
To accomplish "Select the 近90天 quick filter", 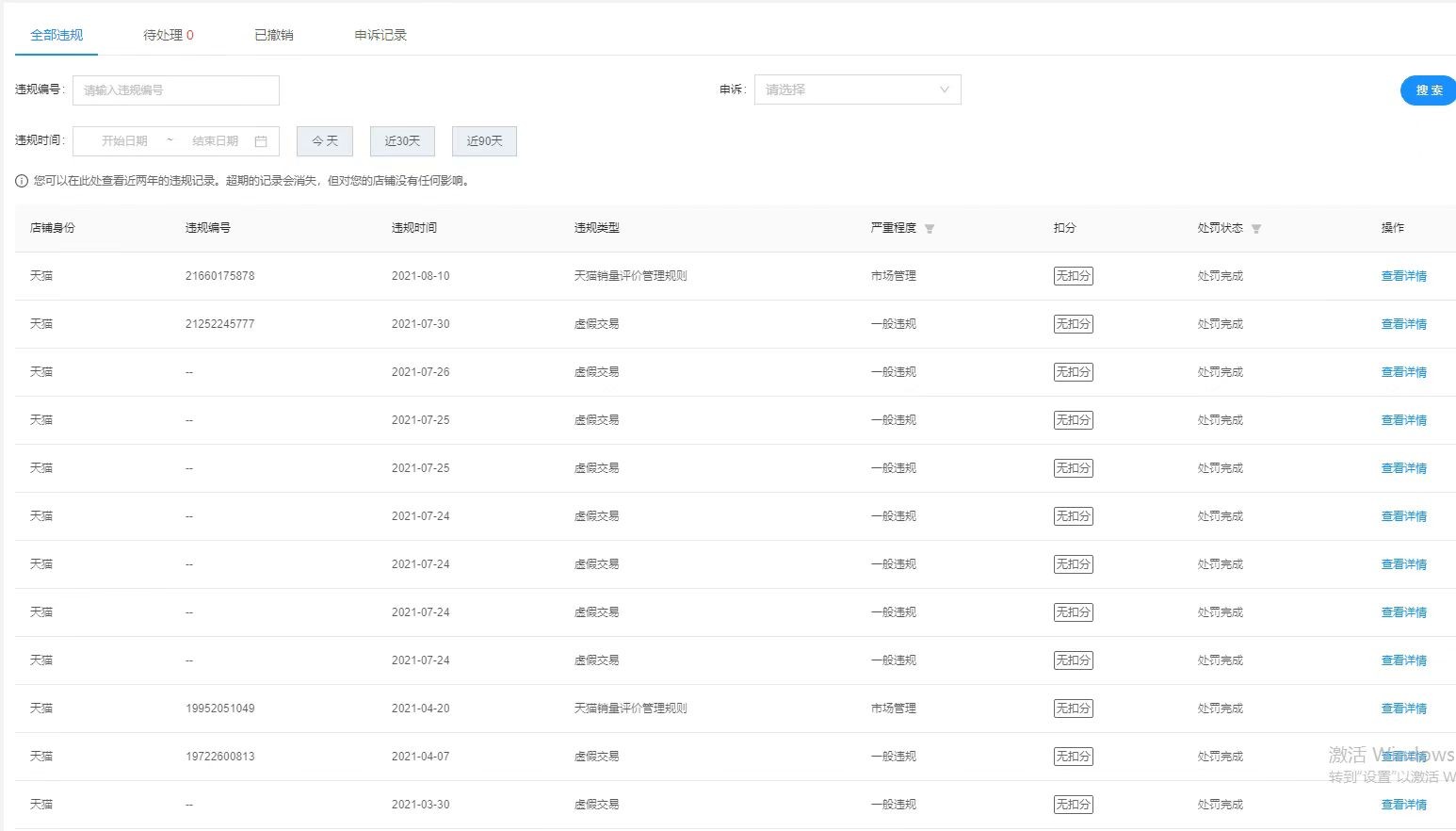I will point(484,141).
